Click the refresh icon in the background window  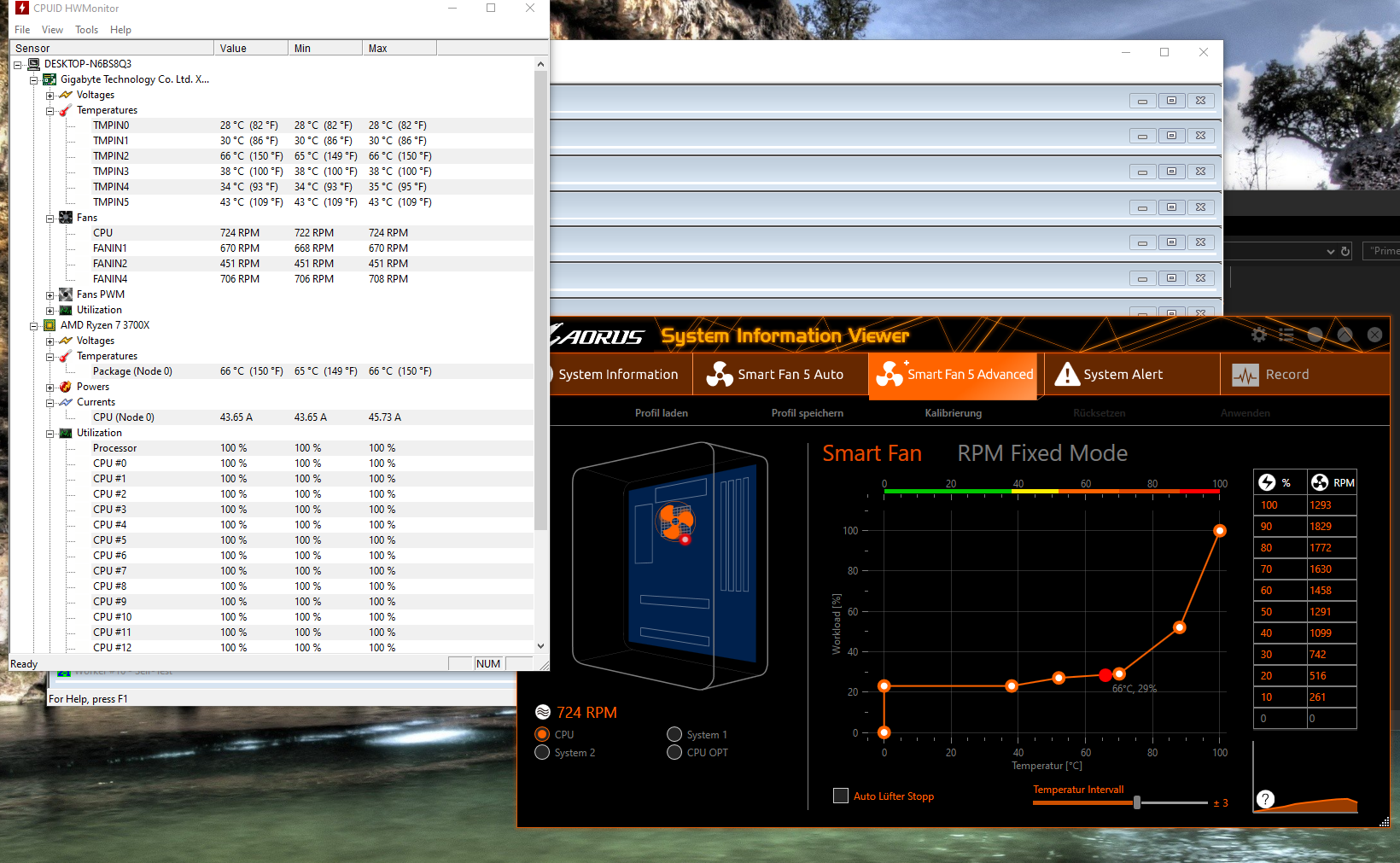pyautogui.click(x=1345, y=251)
